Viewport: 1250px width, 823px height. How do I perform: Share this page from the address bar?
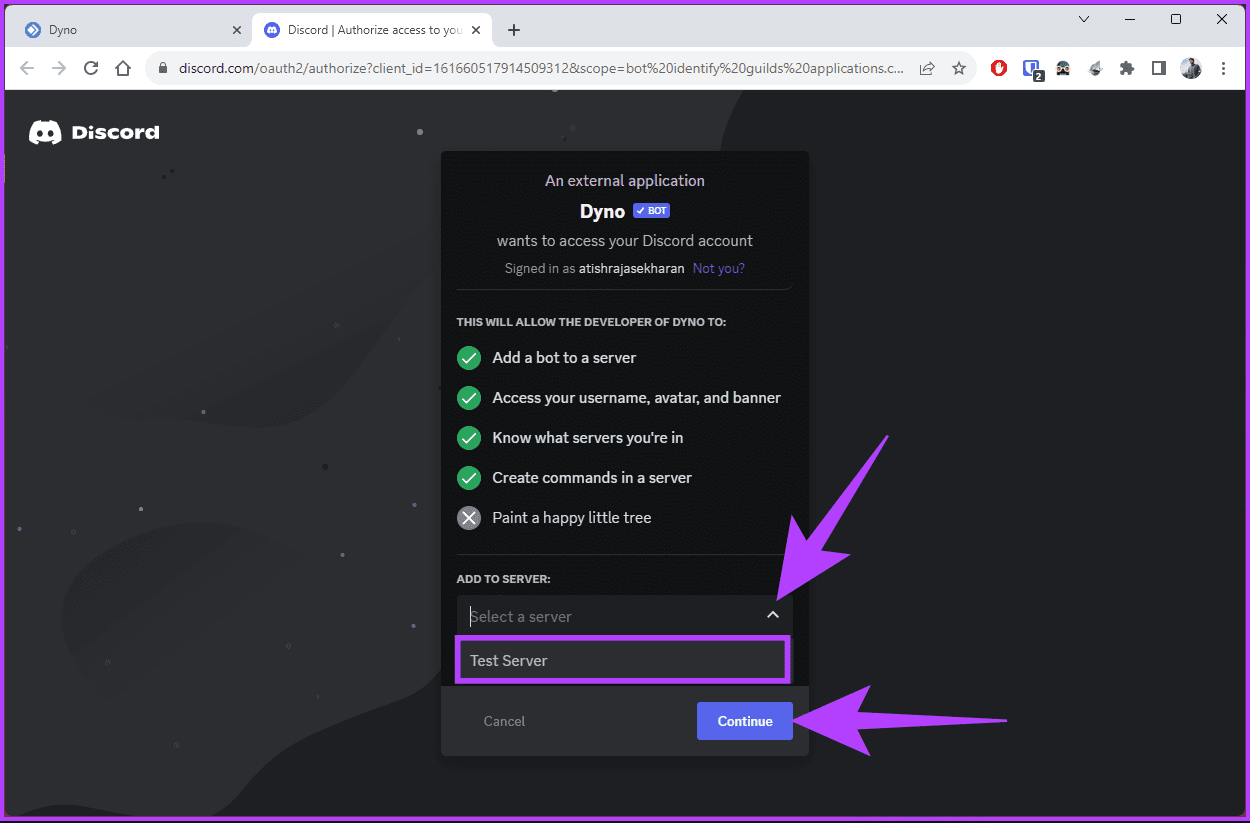point(927,68)
